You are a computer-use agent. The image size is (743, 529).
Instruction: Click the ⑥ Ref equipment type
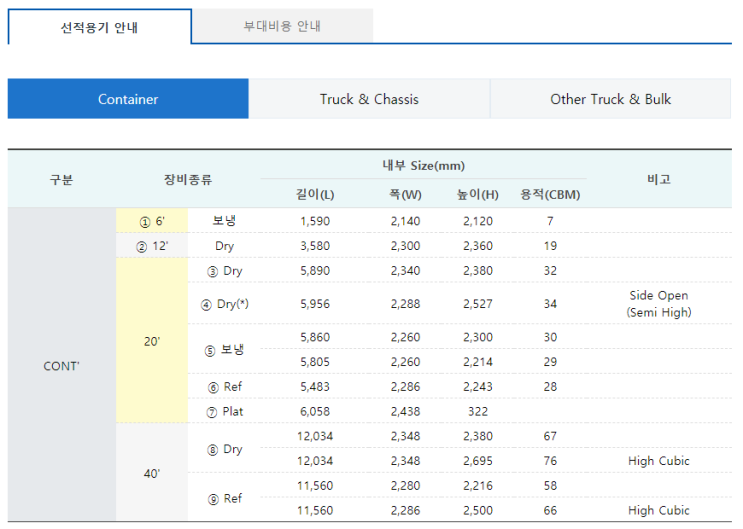point(225,387)
